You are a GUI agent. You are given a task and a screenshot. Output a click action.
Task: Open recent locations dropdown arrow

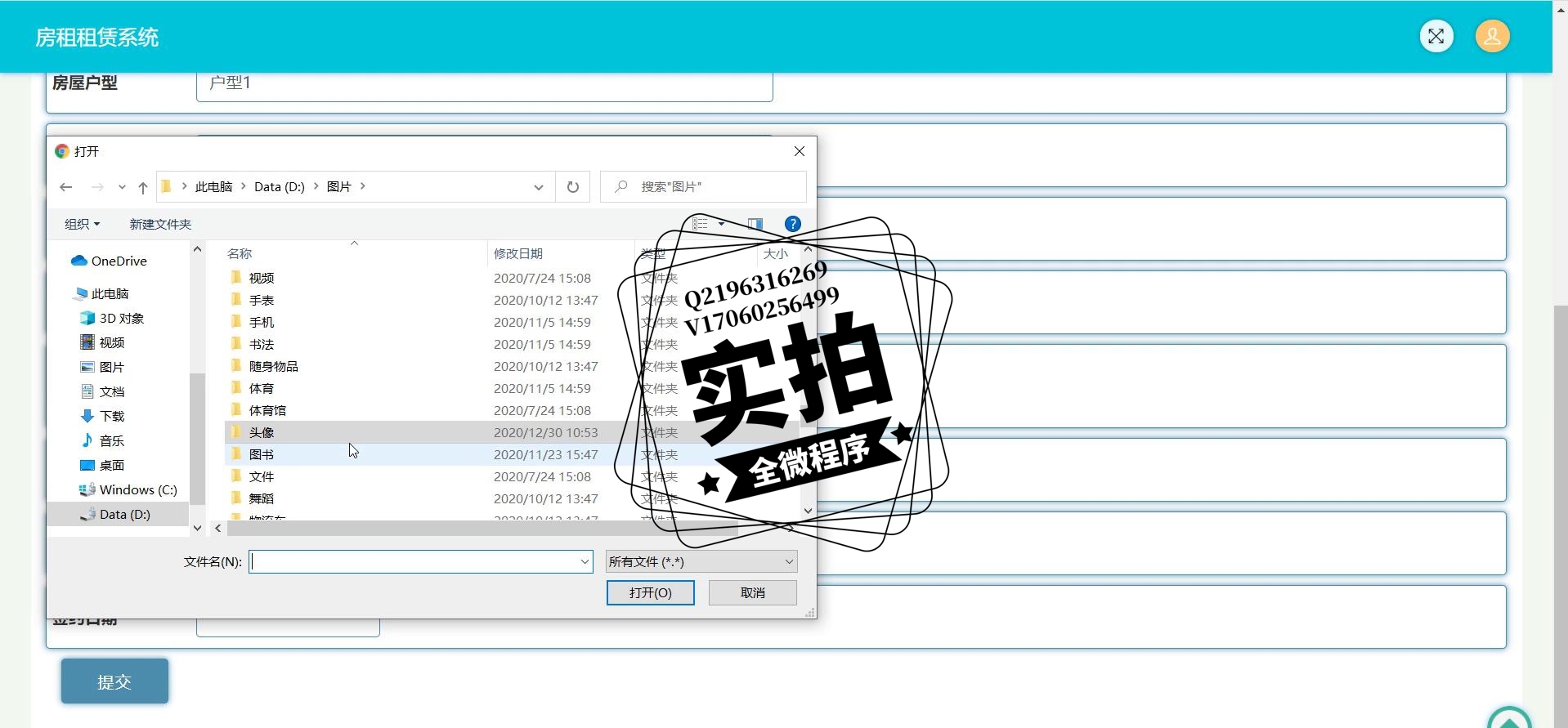tap(122, 187)
